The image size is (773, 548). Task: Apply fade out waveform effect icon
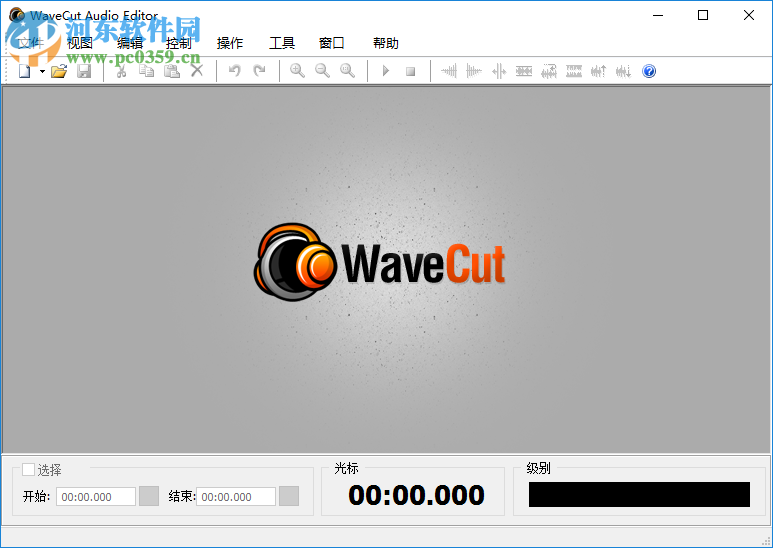tap(474, 71)
